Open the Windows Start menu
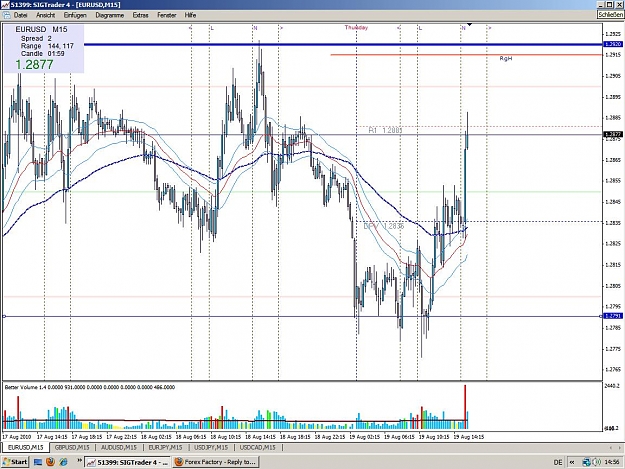 click(x=15, y=462)
